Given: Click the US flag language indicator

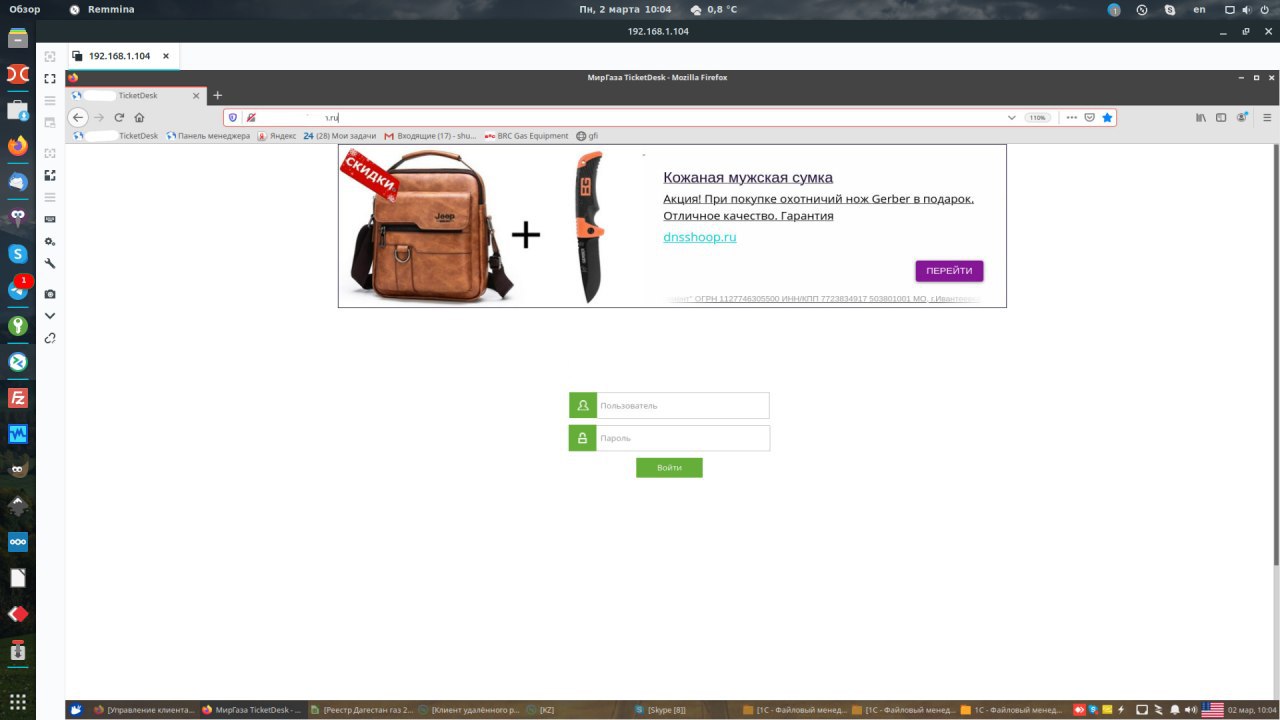Looking at the screenshot, I should [1212, 710].
